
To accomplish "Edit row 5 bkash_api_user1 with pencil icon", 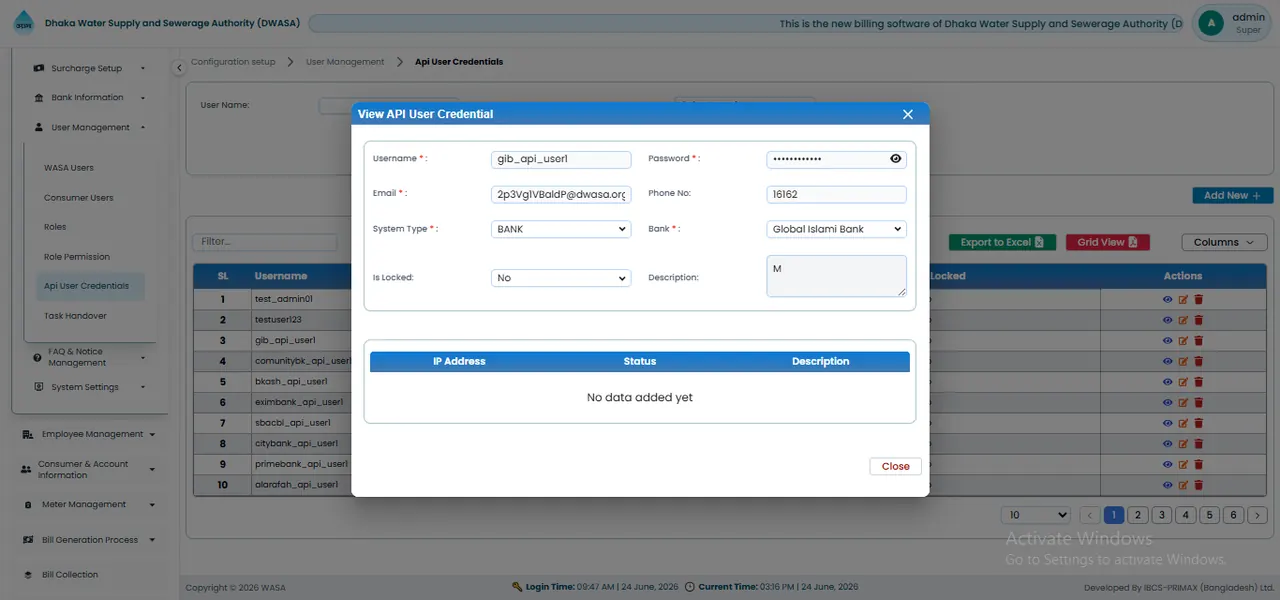I will pyautogui.click(x=1183, y=382).
